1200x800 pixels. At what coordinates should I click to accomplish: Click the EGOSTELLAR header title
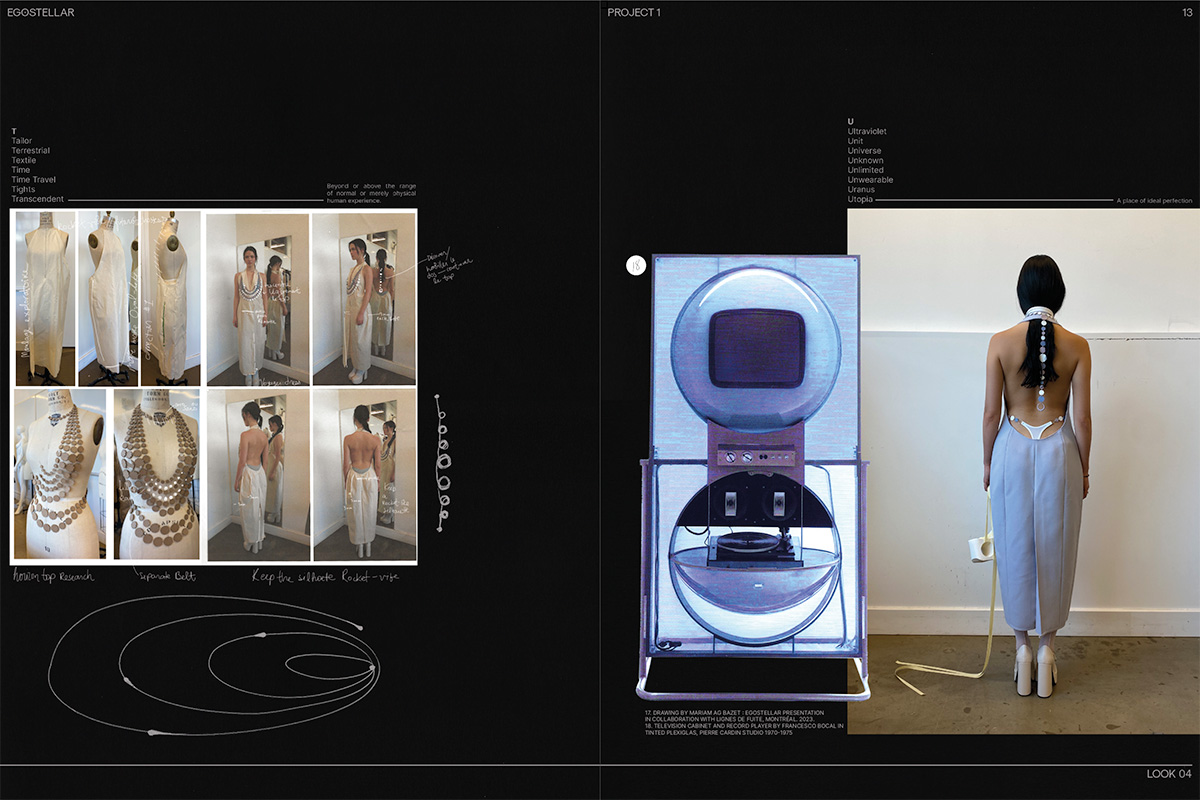pyautogui.click(x=41, y=13)
